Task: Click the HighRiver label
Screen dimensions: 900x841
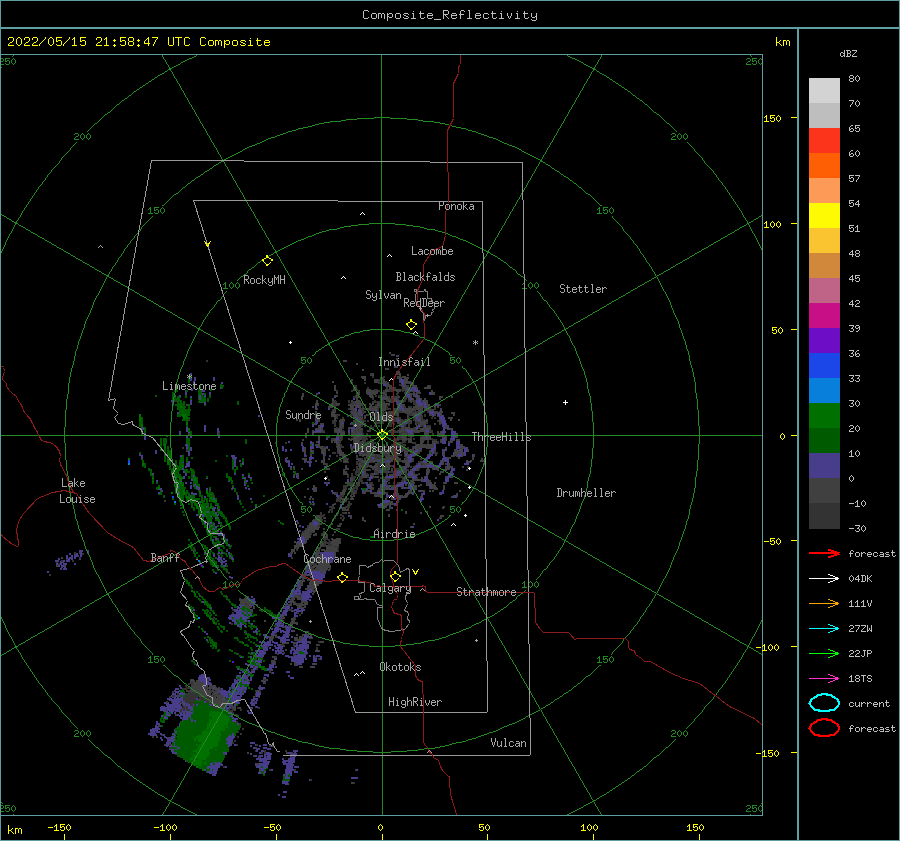Action: click(x=415, y=702)
